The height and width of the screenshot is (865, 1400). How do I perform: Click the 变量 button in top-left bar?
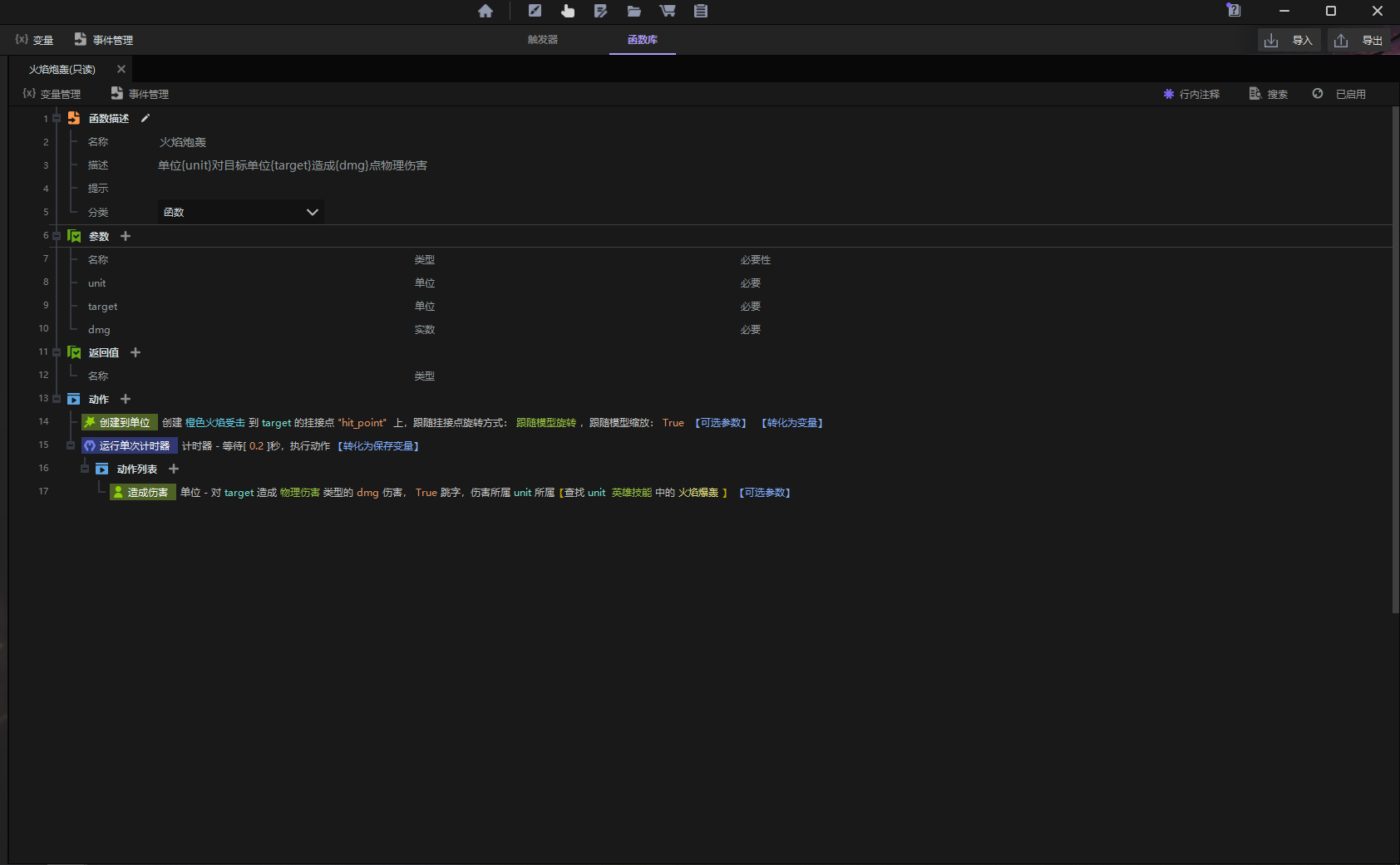[34, 40]
